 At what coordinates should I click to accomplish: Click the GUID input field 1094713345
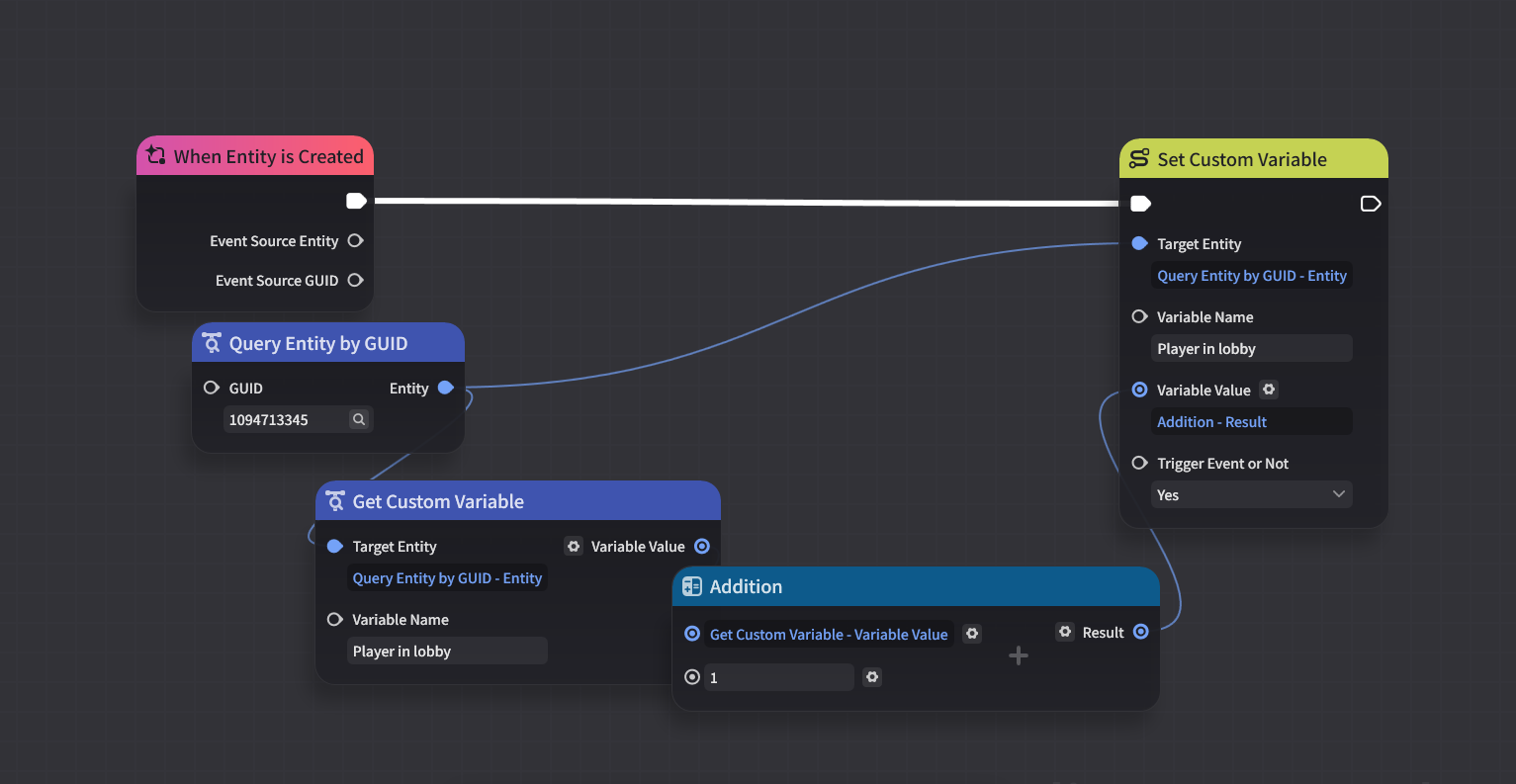(298, 419)
